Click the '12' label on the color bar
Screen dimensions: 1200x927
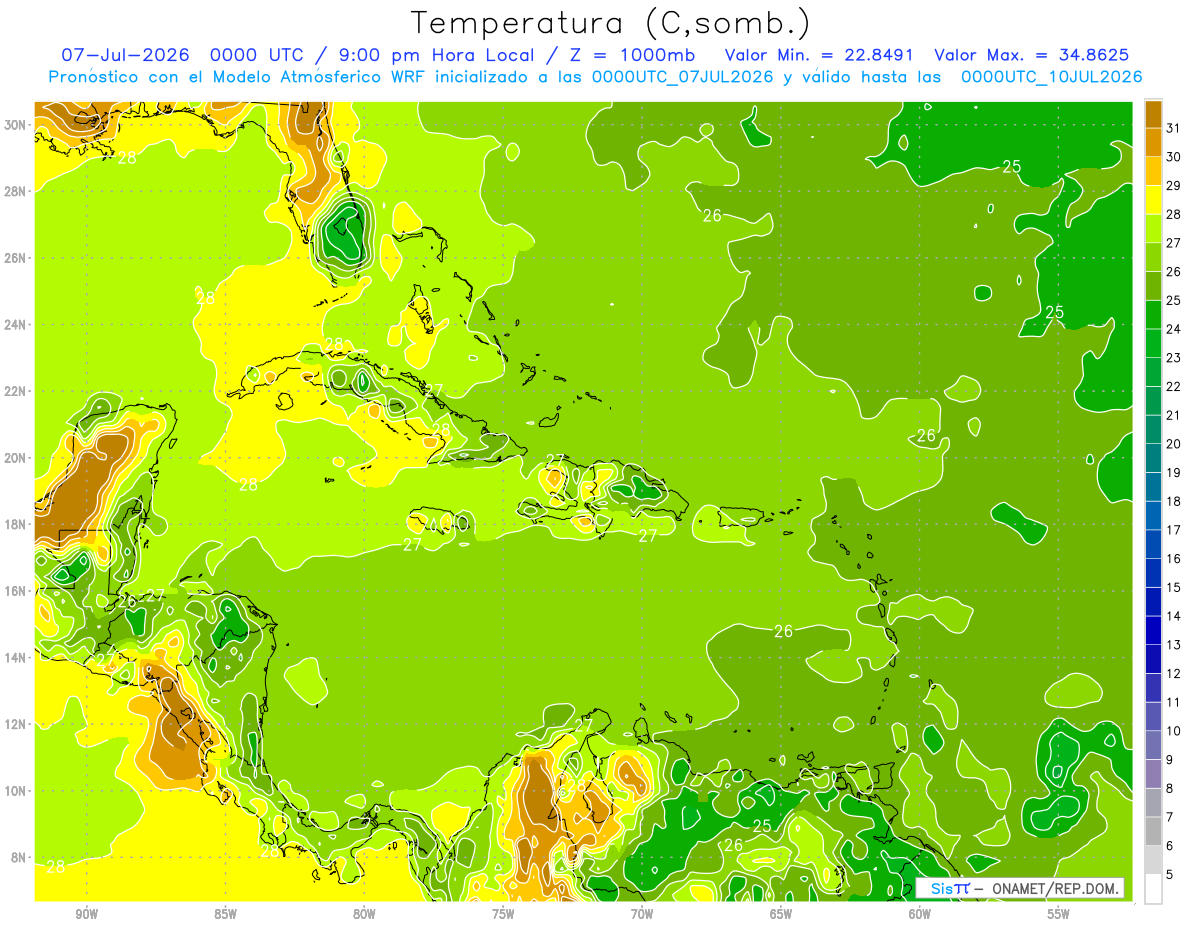coord(1174,674)
